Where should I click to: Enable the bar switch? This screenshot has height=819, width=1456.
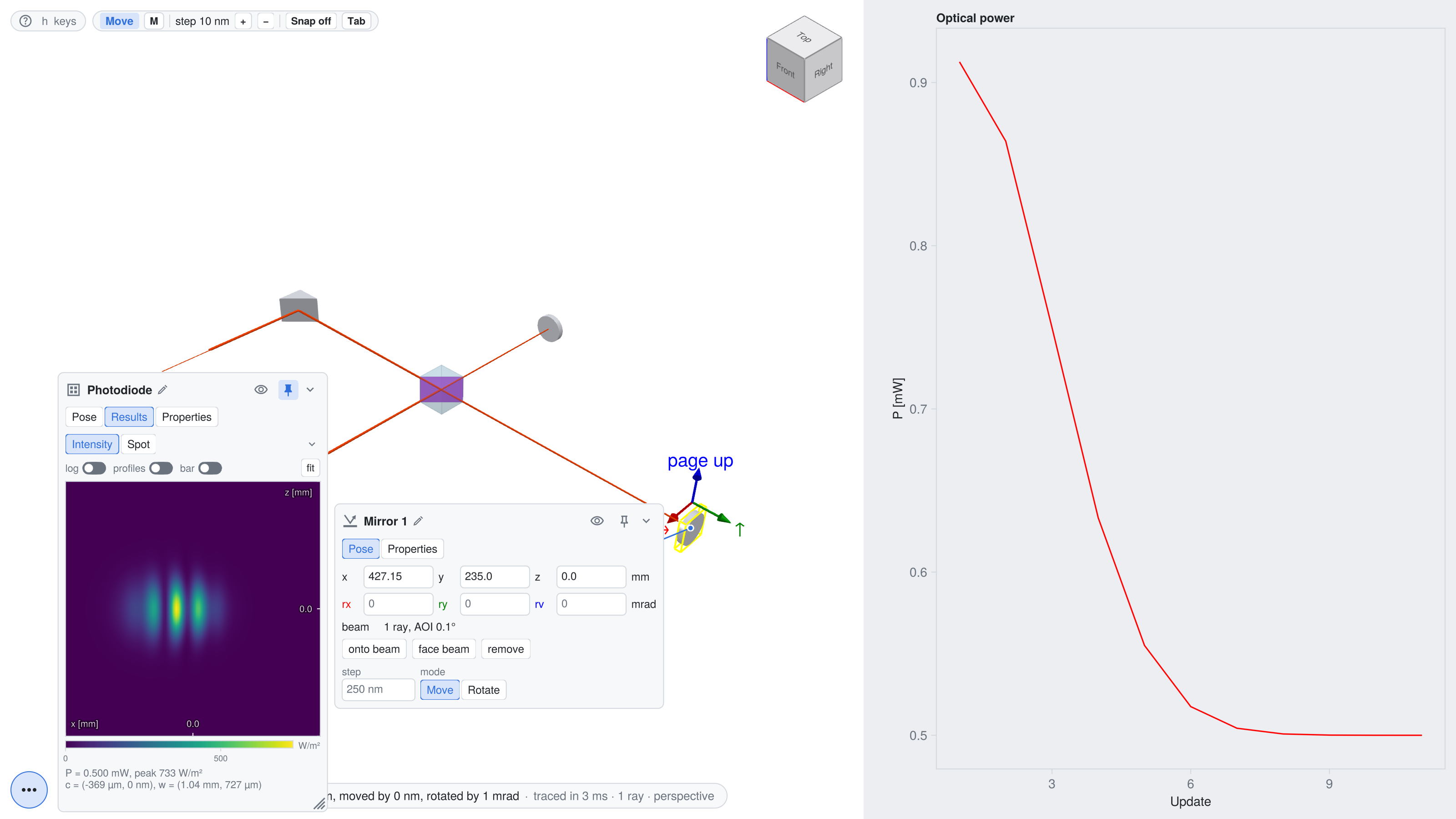[x=210, y=468]
